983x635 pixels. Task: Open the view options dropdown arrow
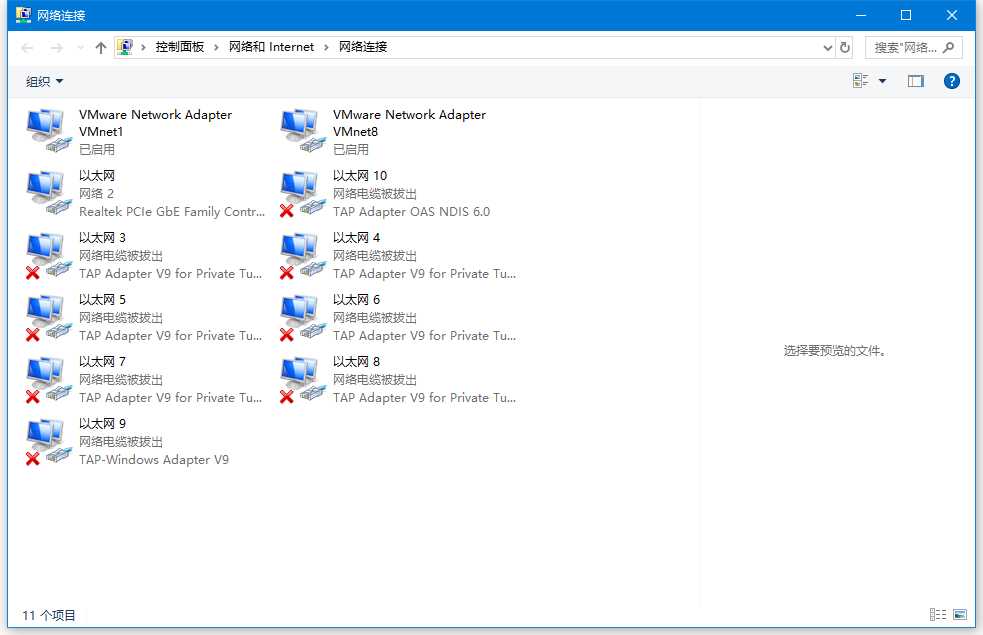[882, 81]
